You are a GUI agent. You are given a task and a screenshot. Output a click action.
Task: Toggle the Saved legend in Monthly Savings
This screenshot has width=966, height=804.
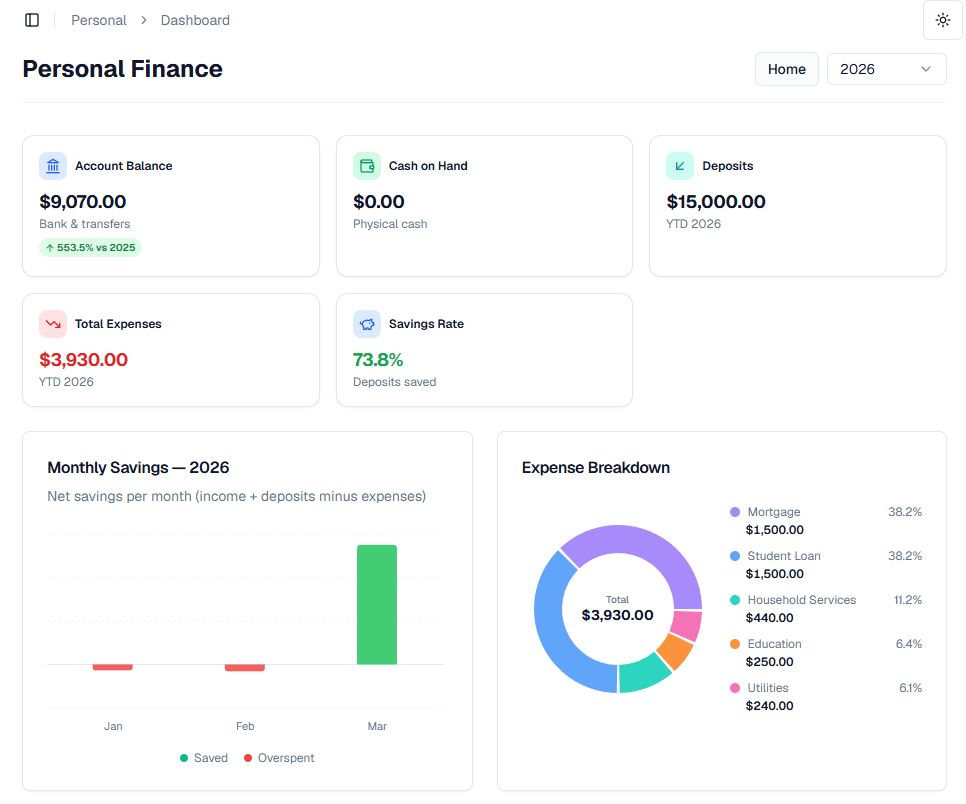(204, 758)
